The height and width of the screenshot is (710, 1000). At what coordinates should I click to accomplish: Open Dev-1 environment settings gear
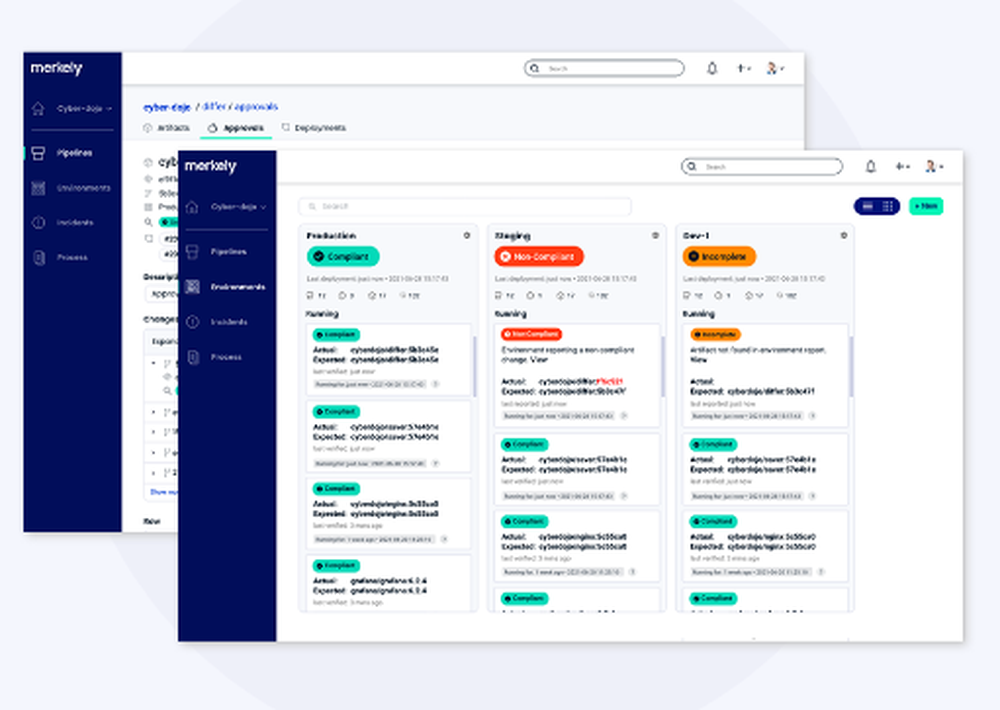tap(844, 235)
